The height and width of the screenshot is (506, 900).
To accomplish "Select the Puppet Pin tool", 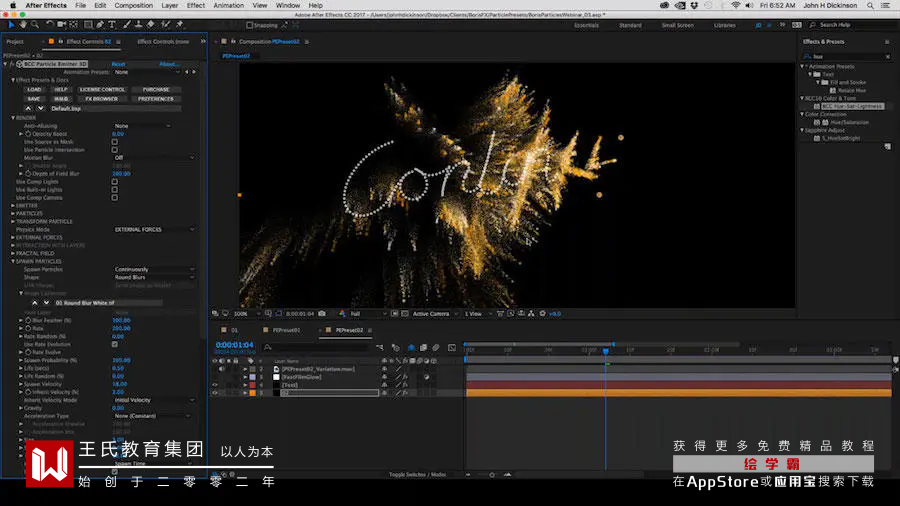I will [179, 25].
